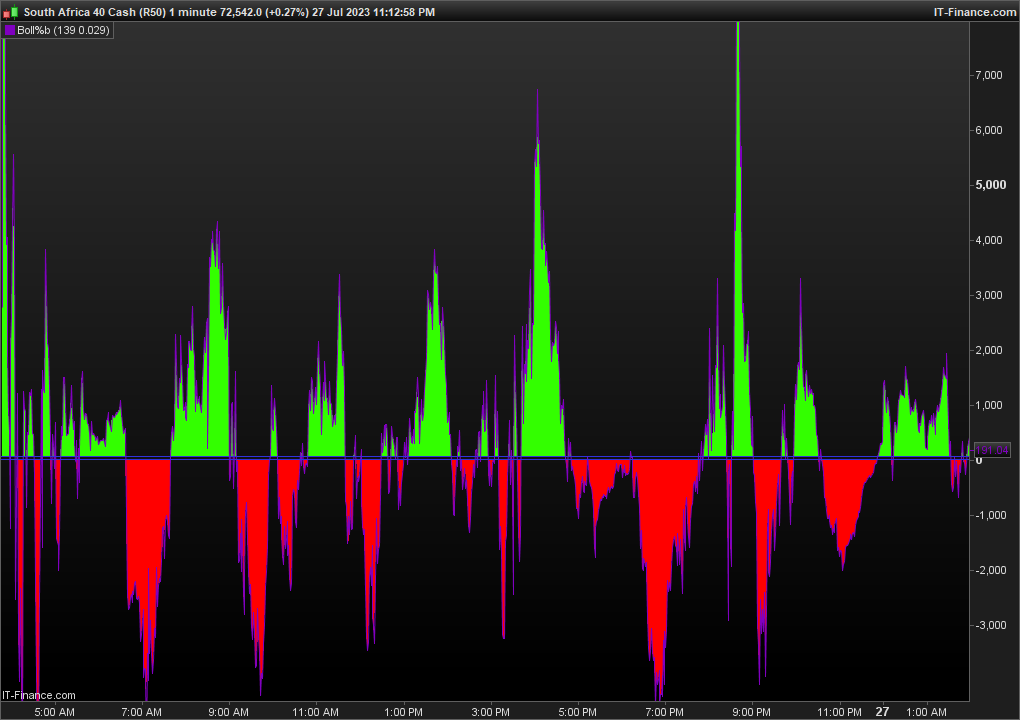The height and width of the screenshot is (720, 1020).
Task: Click the current value label 191.04
Action: pyautogui.click(x=991, y=450)
